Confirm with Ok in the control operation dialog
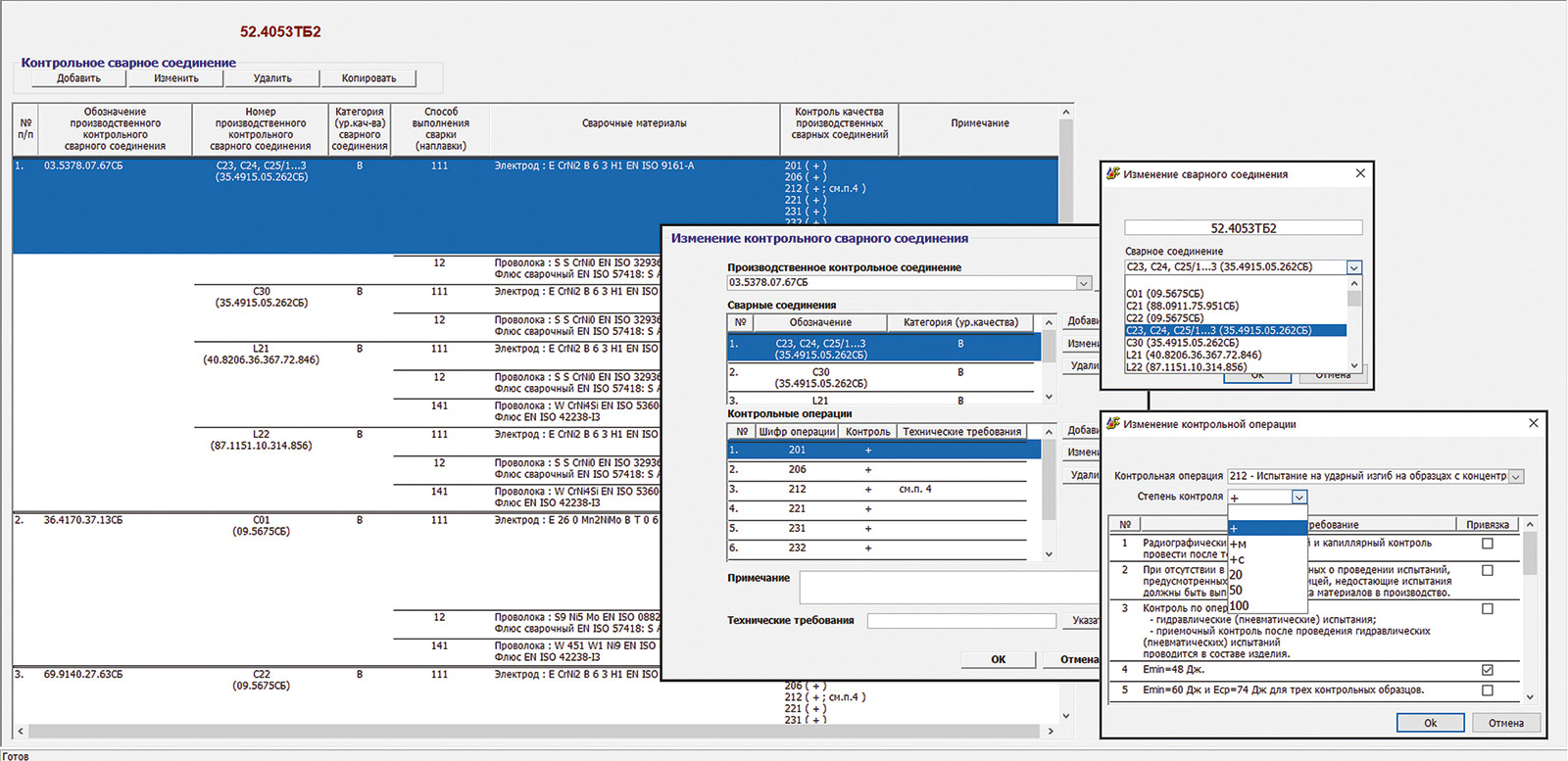This screenshot has width=1568, height=761. coord(1430,723)
